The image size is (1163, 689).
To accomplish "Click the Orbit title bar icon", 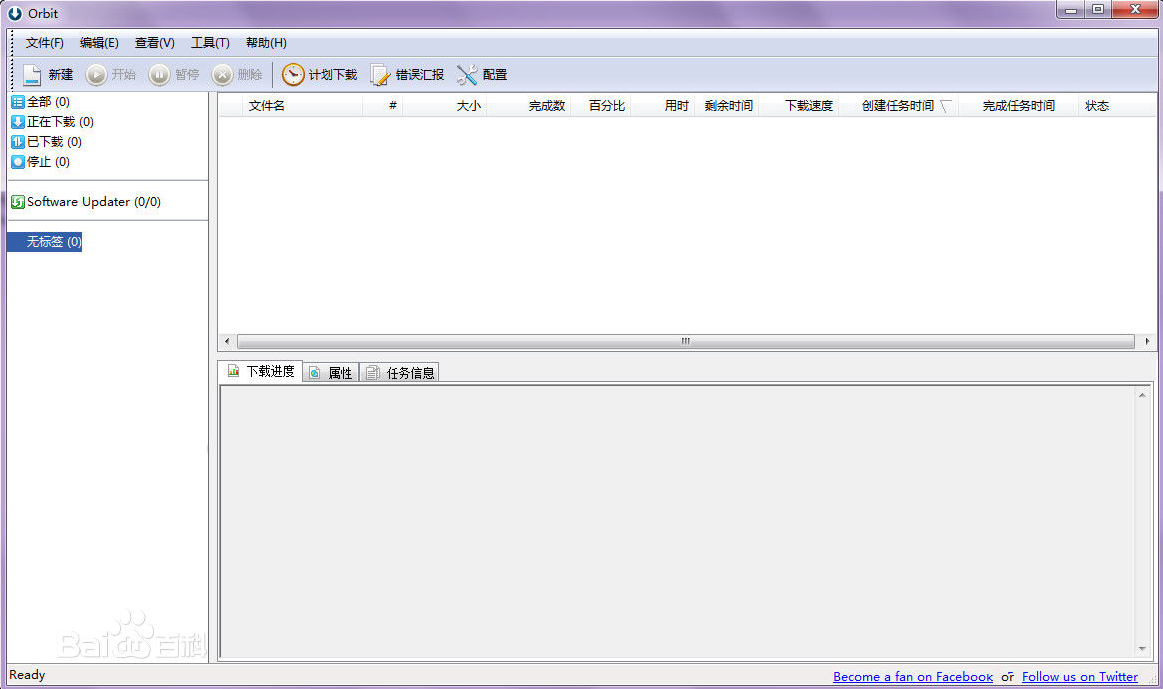I will 15,13.
